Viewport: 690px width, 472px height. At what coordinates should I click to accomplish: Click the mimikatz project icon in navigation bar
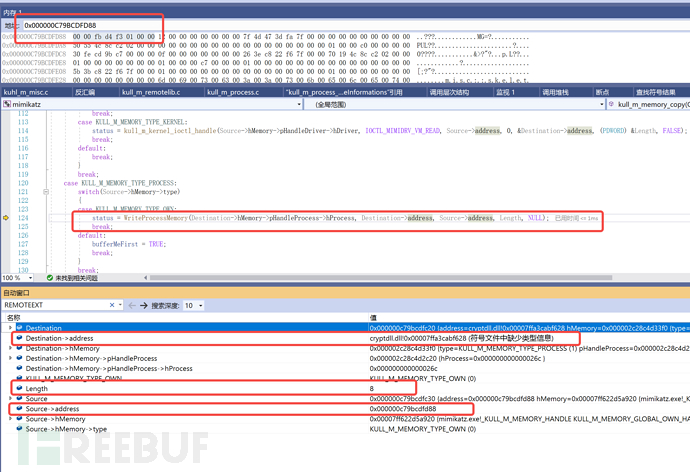[x=7, y=104]
